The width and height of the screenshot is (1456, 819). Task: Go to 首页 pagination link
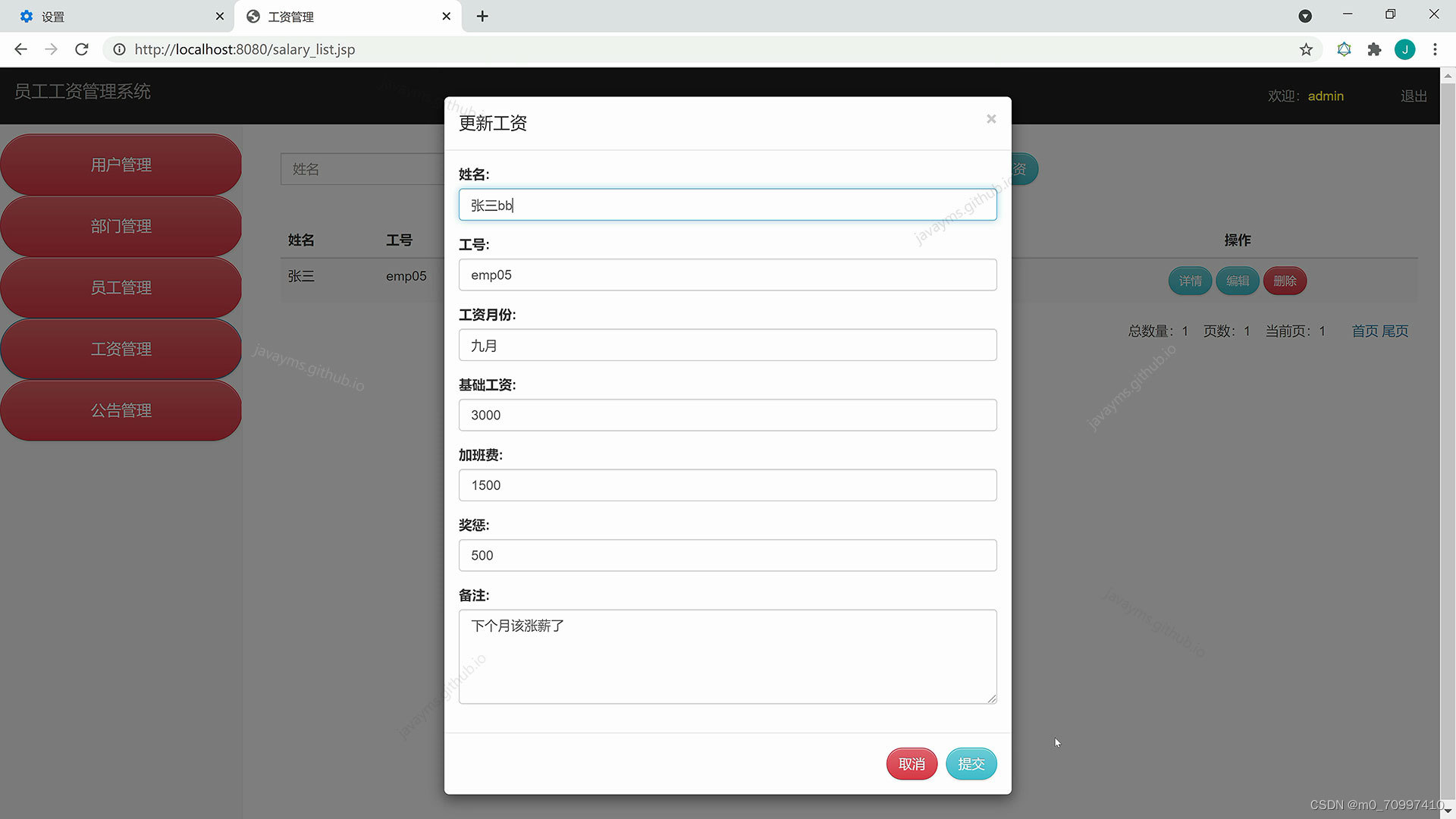[1365, 331]
